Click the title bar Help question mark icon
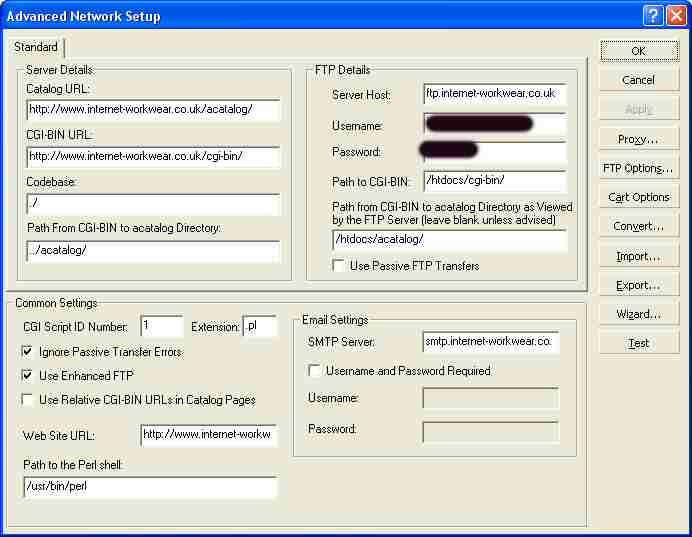The image size is (692, 537). 652,15
